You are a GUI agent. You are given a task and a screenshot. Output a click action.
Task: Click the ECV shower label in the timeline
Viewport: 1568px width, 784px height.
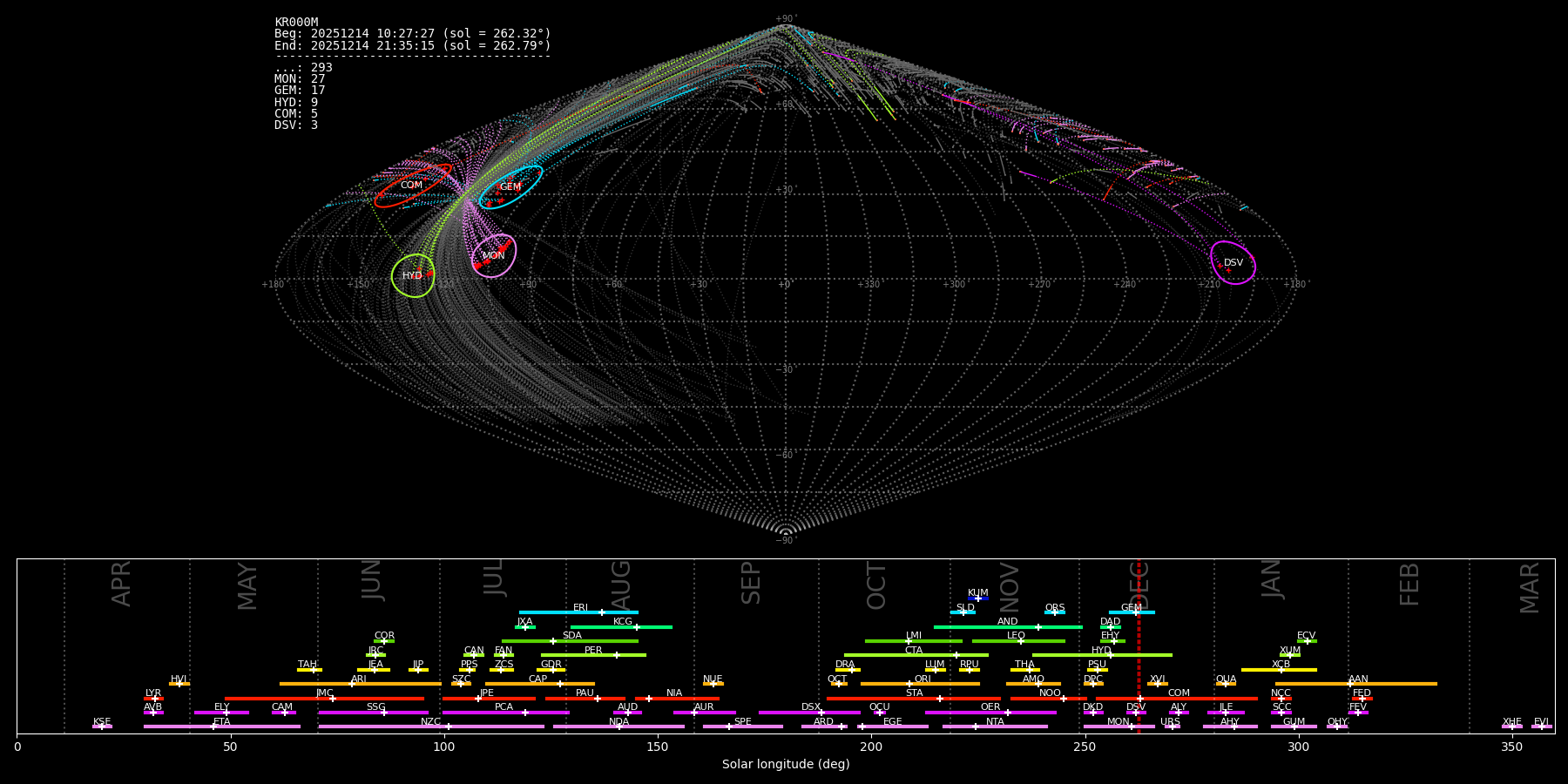click(x=1306, y=636)
